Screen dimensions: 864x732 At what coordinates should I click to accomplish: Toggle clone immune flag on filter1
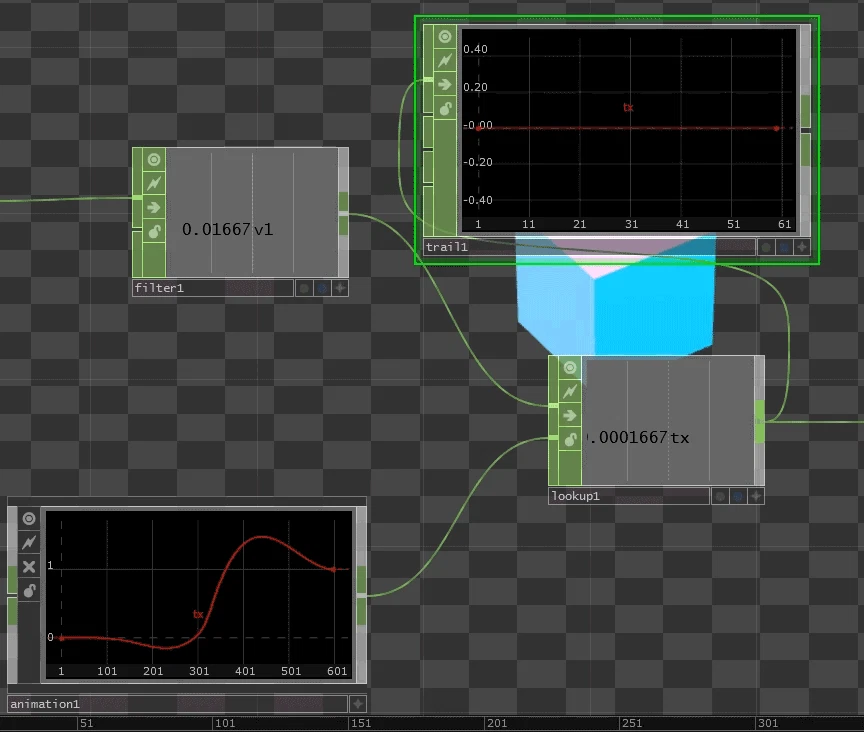pyautogui.click(x=154, y=183)
